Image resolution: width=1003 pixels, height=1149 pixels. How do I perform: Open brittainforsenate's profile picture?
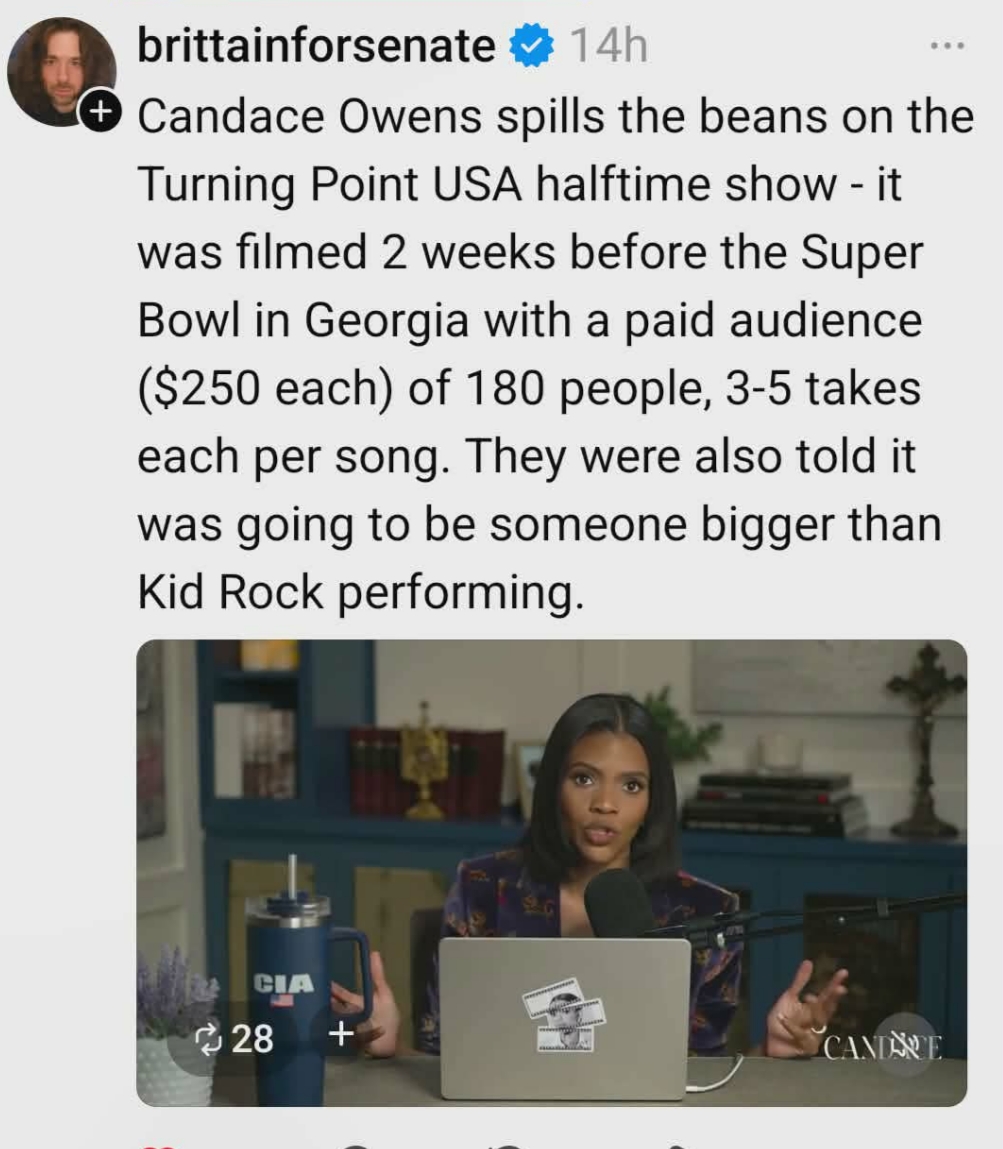pyautogui.click(x=62, y=71)
